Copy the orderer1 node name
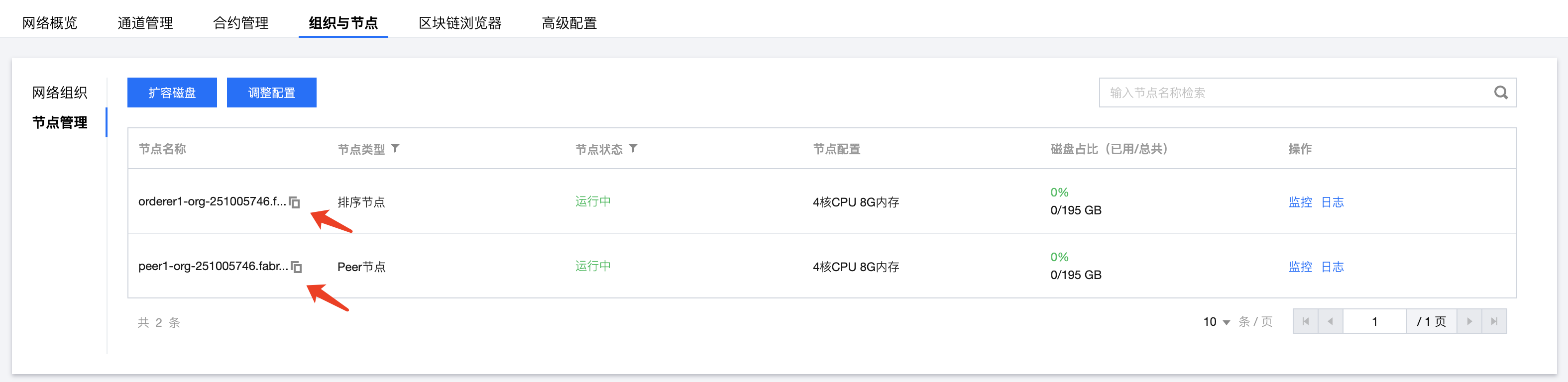The height and width of the screenshot is (382, 1568). tap(295, 202)
